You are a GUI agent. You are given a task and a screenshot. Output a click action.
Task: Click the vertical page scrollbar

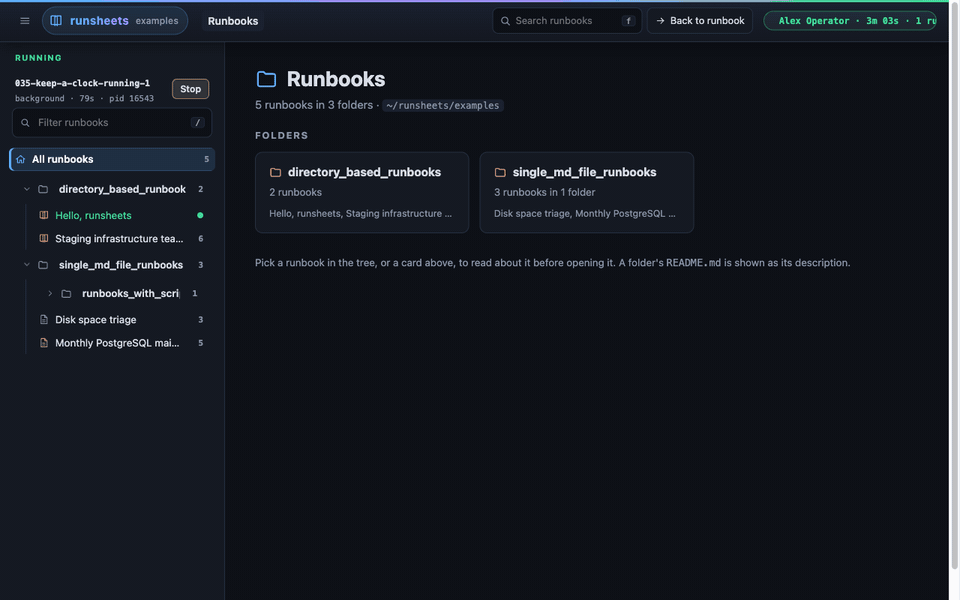pos(954,285)
